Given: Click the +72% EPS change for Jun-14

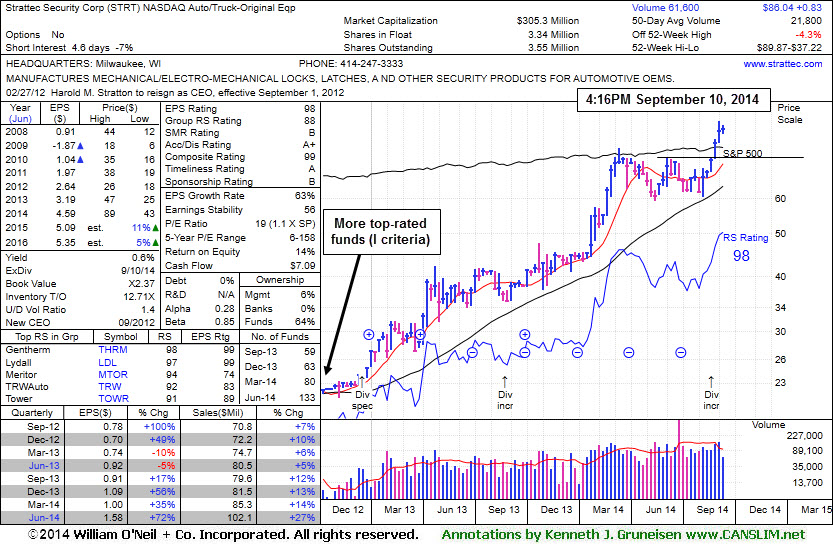Looking at the screenshot, I should click(x=162, y=518).
